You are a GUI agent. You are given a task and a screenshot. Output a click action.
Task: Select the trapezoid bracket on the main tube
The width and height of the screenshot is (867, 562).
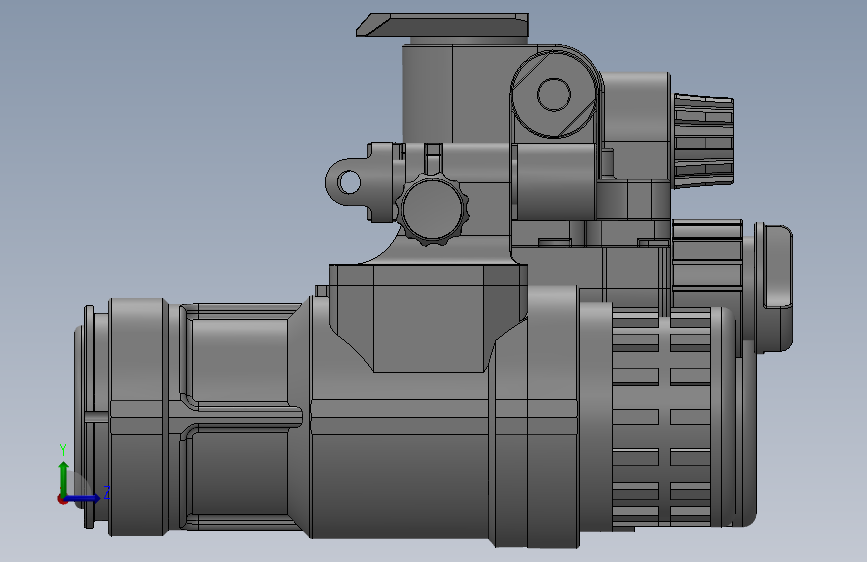pyautogui.click(x=429, y=318)
